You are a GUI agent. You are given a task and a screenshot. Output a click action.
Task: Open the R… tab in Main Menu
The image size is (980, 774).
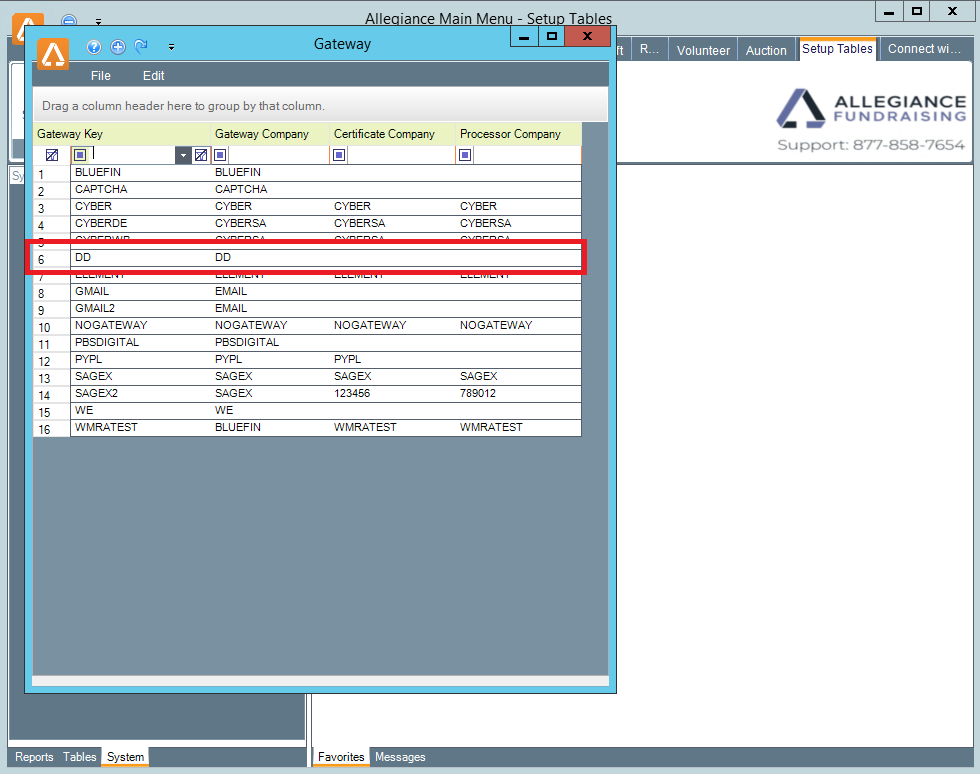(x=649, y=49)
